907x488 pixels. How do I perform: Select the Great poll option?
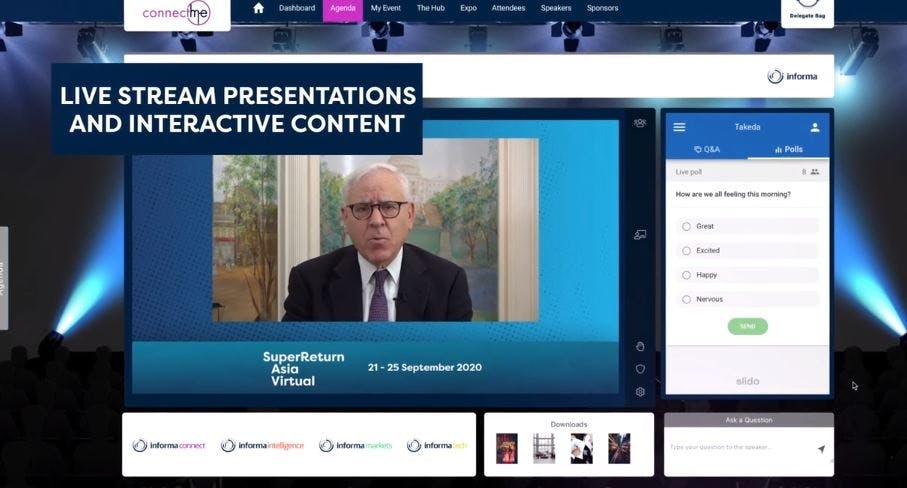pyautogui.click(x=687, y=226)
